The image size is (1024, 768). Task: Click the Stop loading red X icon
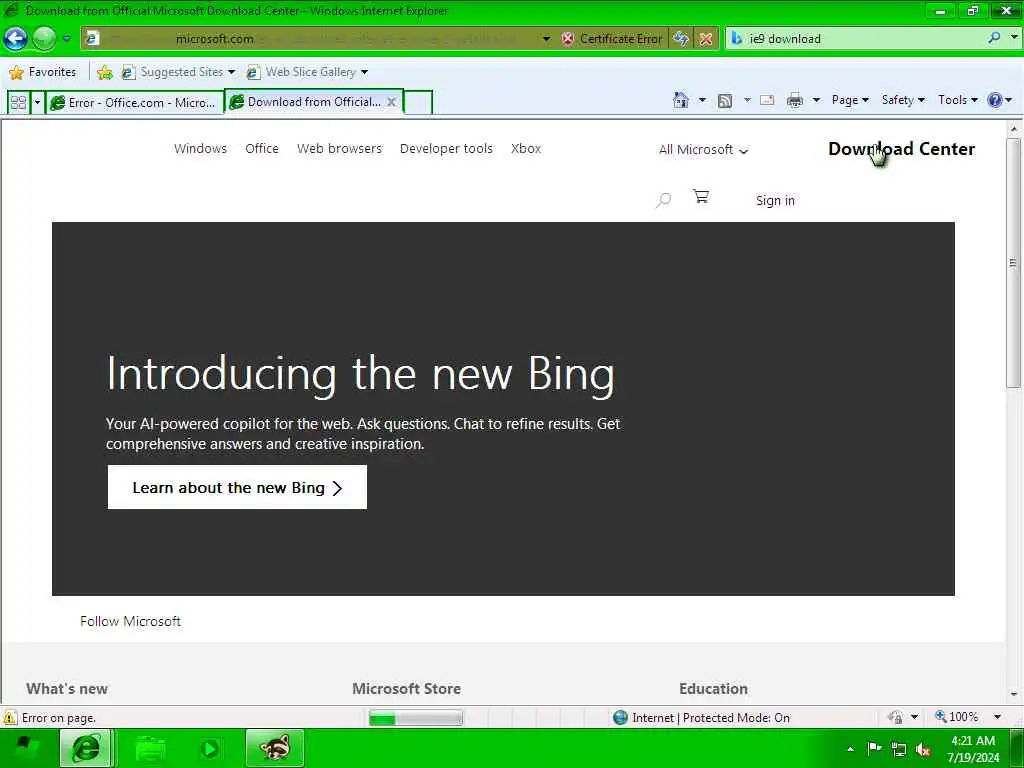click(706, 39)
